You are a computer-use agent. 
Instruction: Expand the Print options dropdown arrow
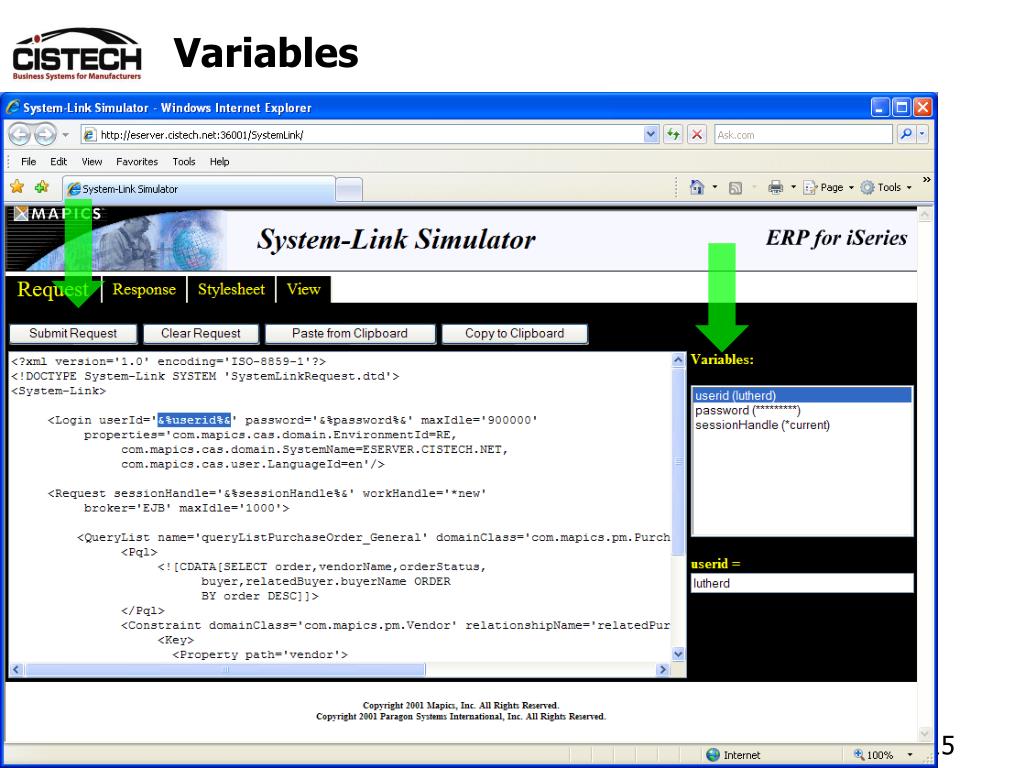click(793, 187)
